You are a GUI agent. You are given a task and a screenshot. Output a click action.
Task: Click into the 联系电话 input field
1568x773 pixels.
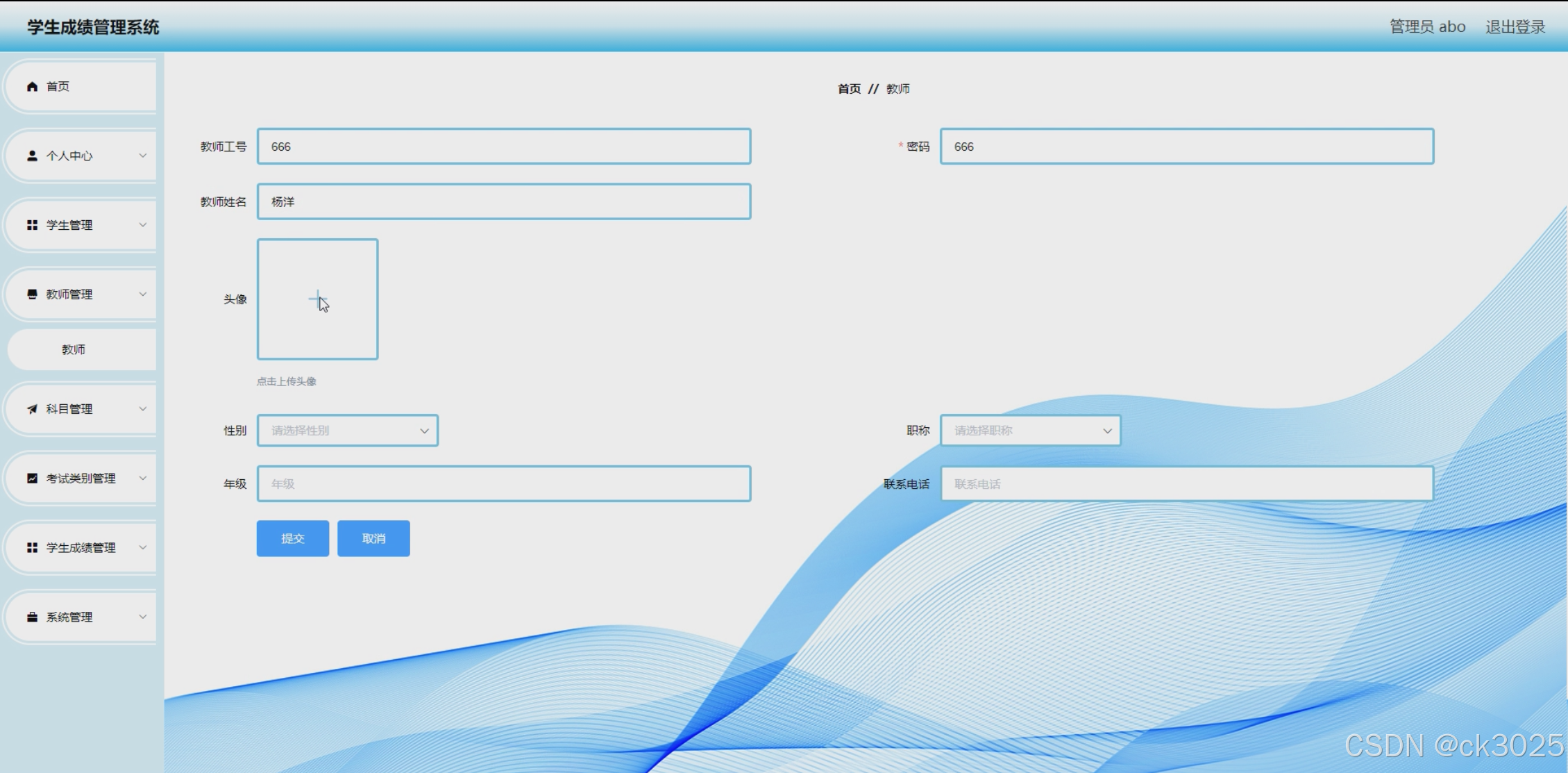pos(1186,484)
